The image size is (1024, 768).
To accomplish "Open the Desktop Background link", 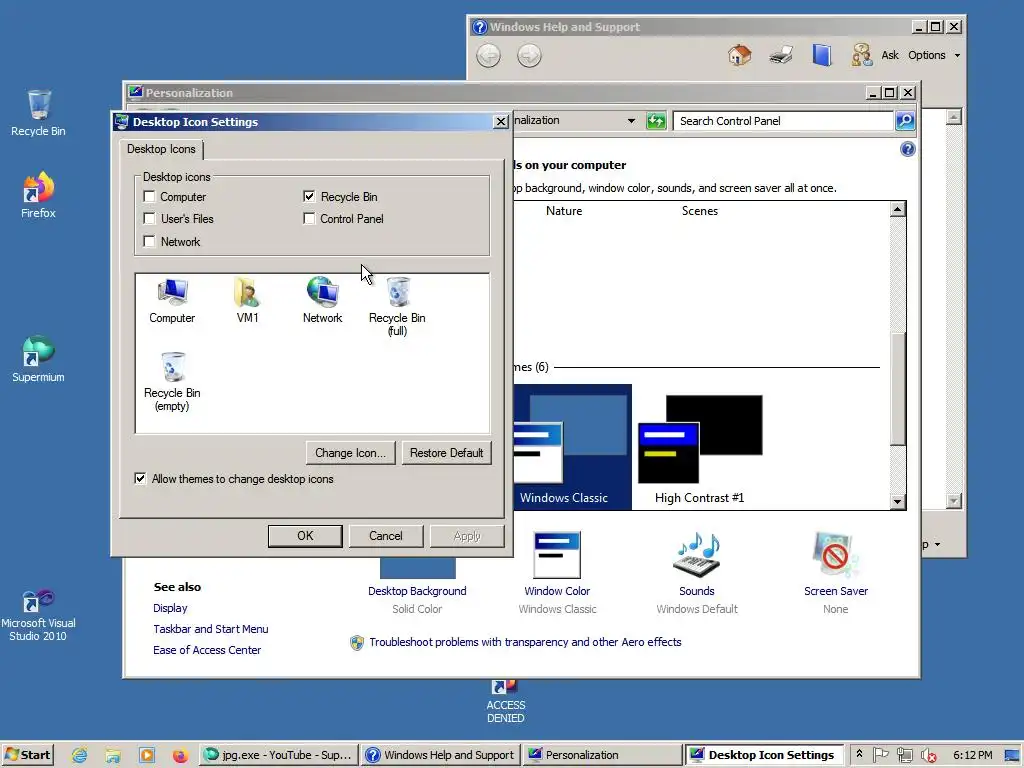I will point(417,591).
